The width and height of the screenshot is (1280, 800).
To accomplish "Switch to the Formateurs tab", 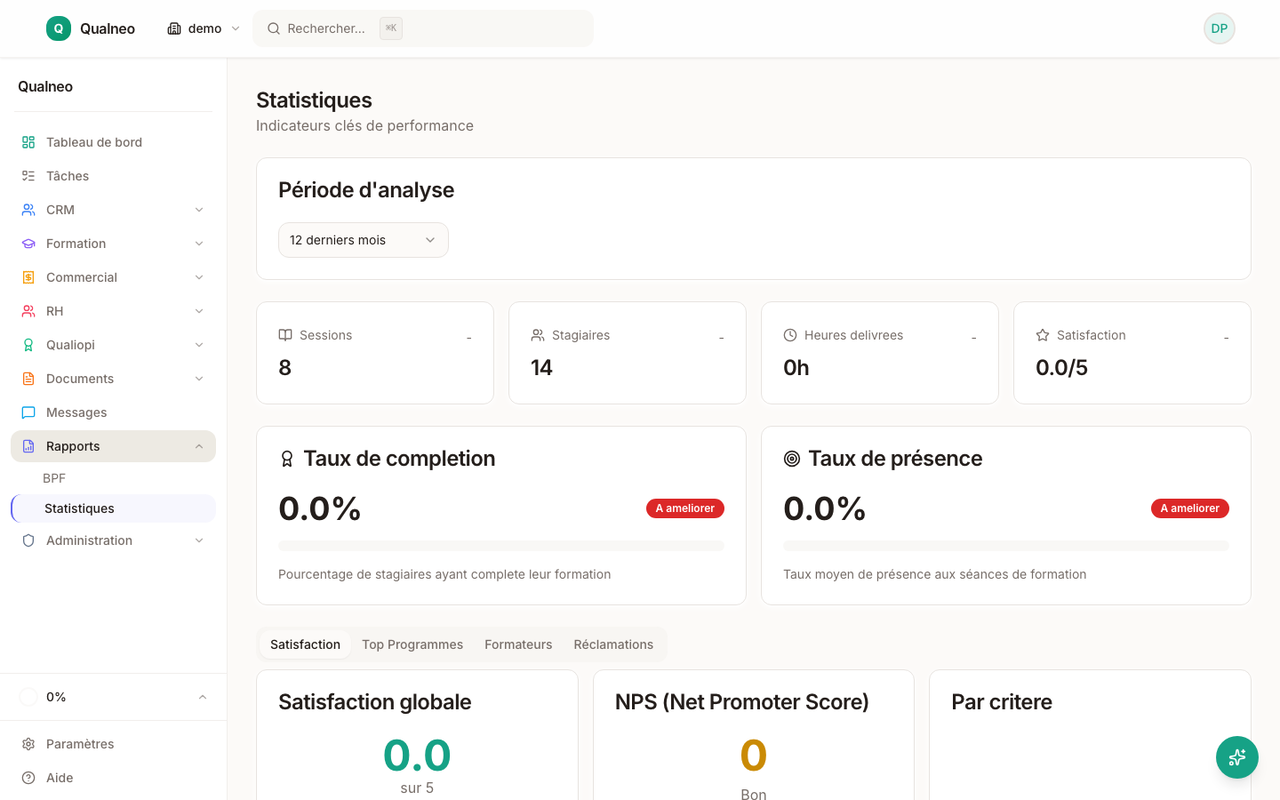I will pos(518,644).
